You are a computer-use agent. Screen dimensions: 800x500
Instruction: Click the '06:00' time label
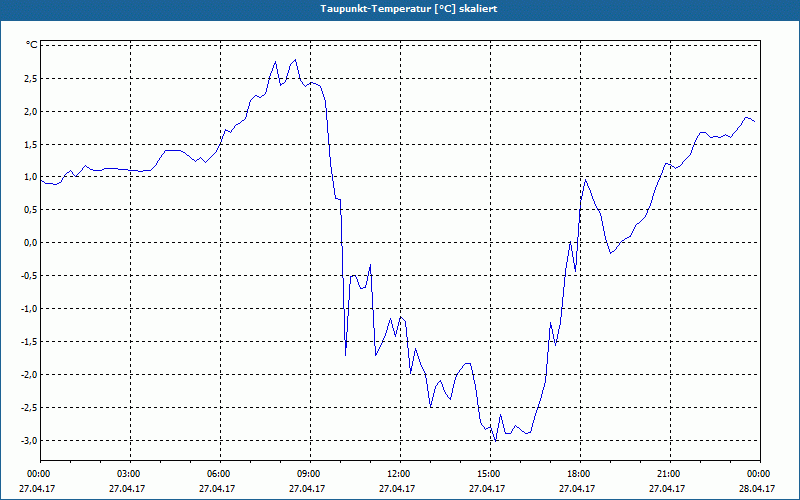220,474
